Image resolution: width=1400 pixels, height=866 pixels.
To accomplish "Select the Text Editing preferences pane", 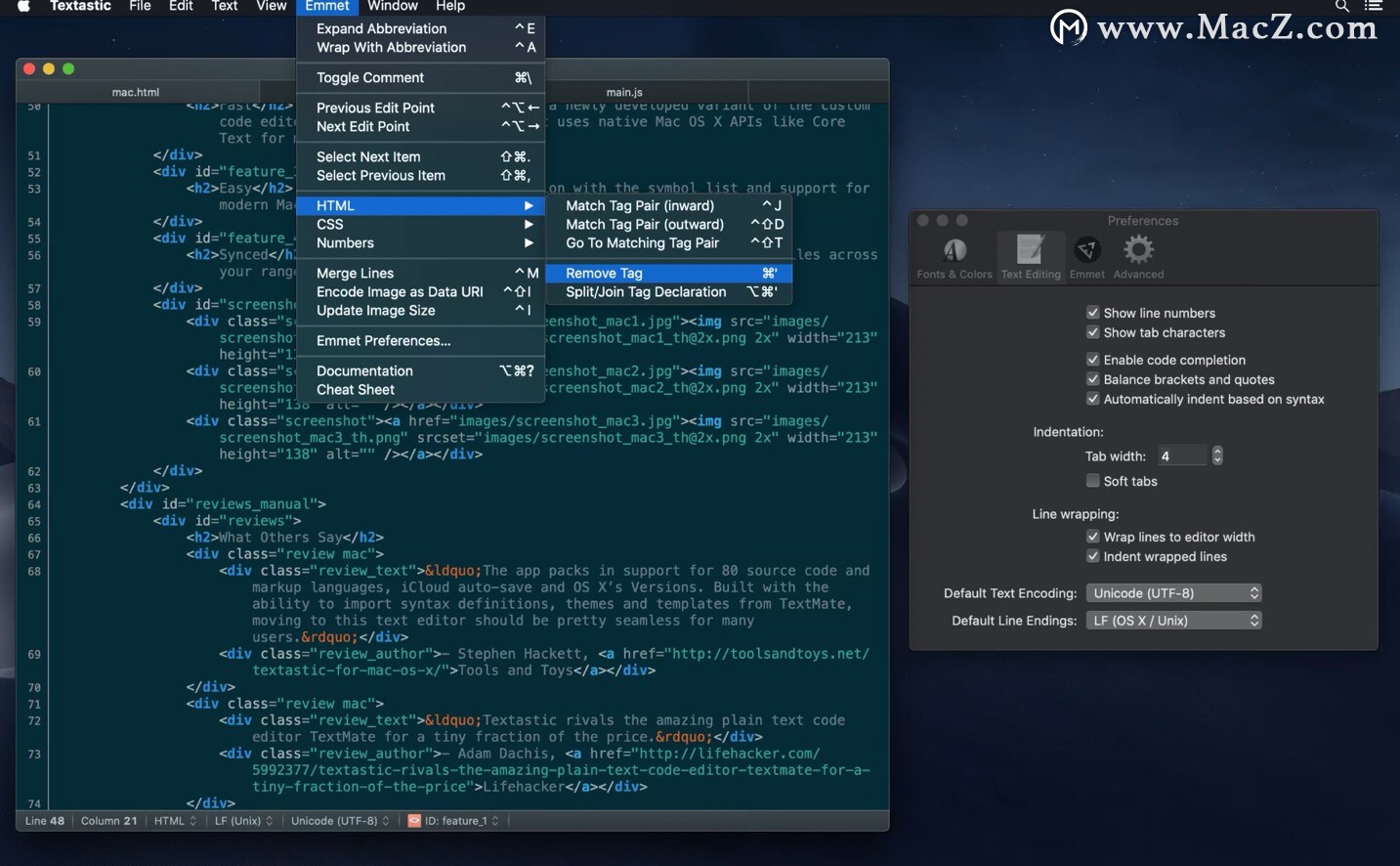I will [1030, 258].
